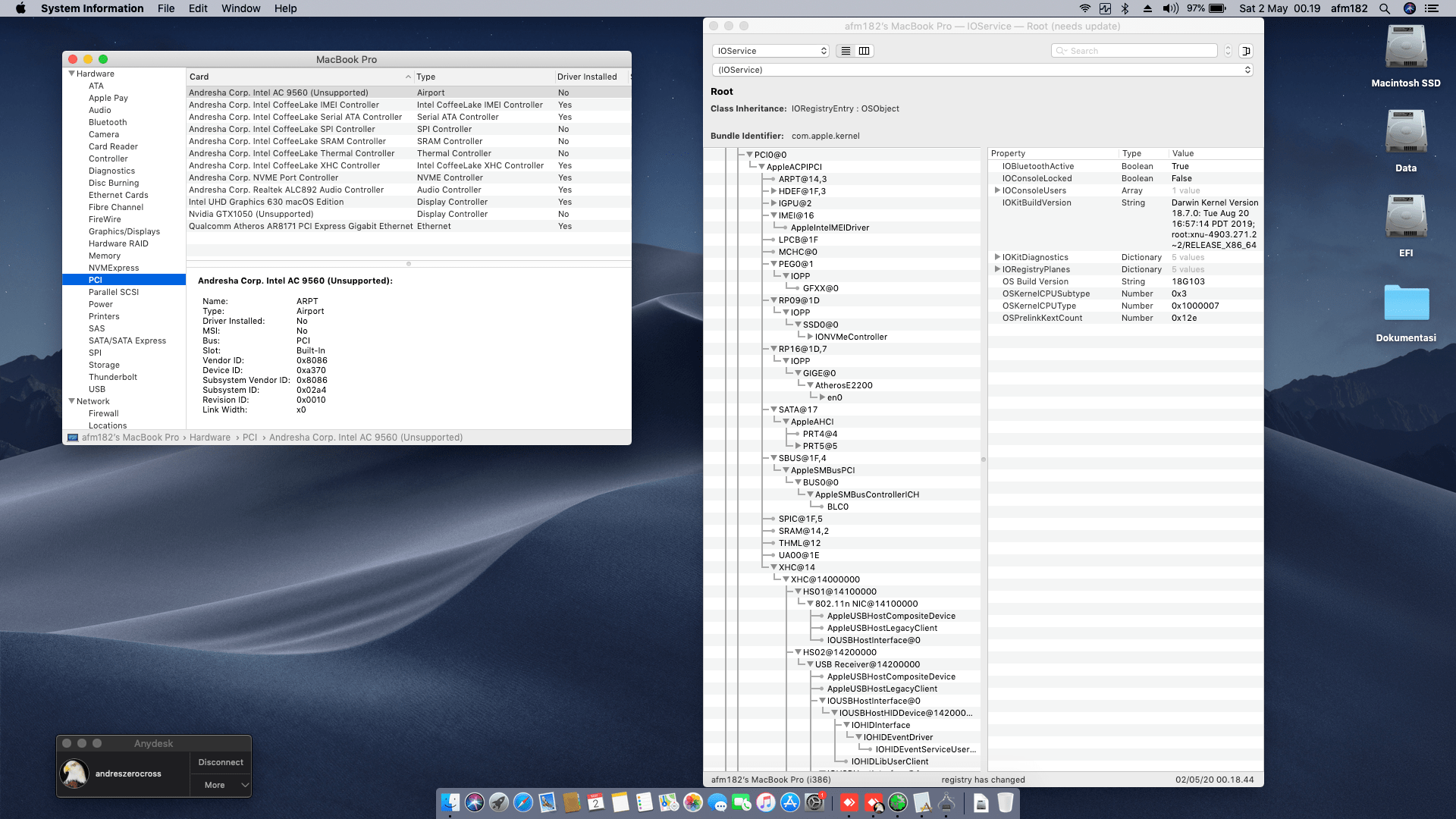Open Messages from the Dock
Image resolution: width=1456 pixels, height=819 pixels.
(717, 802)
